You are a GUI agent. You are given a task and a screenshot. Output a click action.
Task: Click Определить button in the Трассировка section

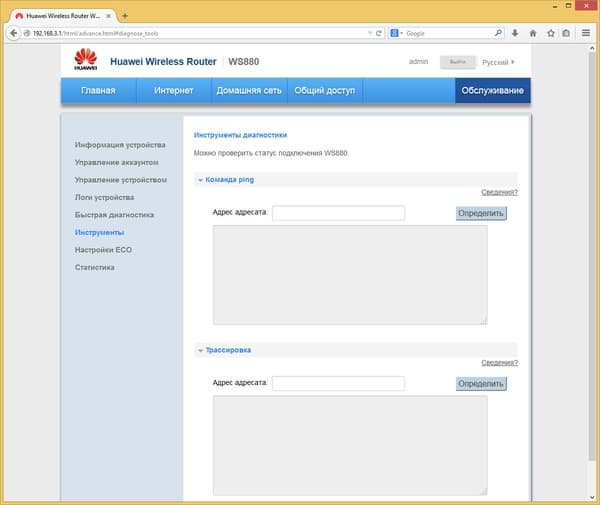[481, 384]
